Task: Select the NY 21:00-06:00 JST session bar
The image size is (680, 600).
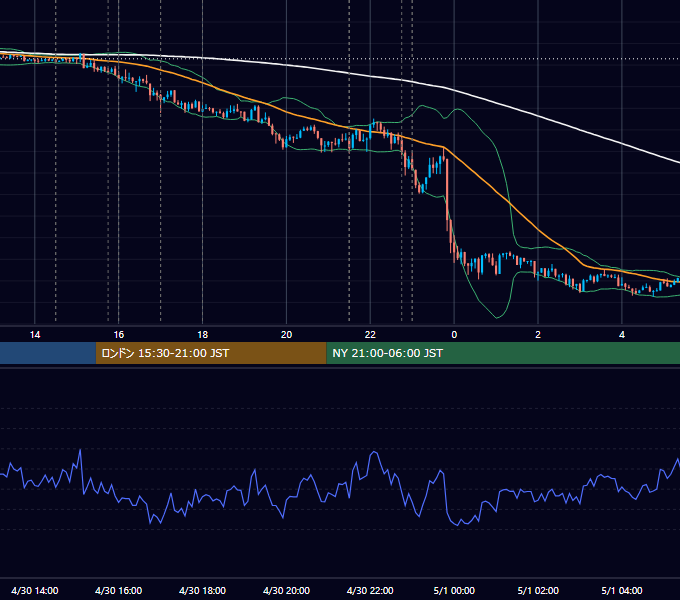Action: 503,353
